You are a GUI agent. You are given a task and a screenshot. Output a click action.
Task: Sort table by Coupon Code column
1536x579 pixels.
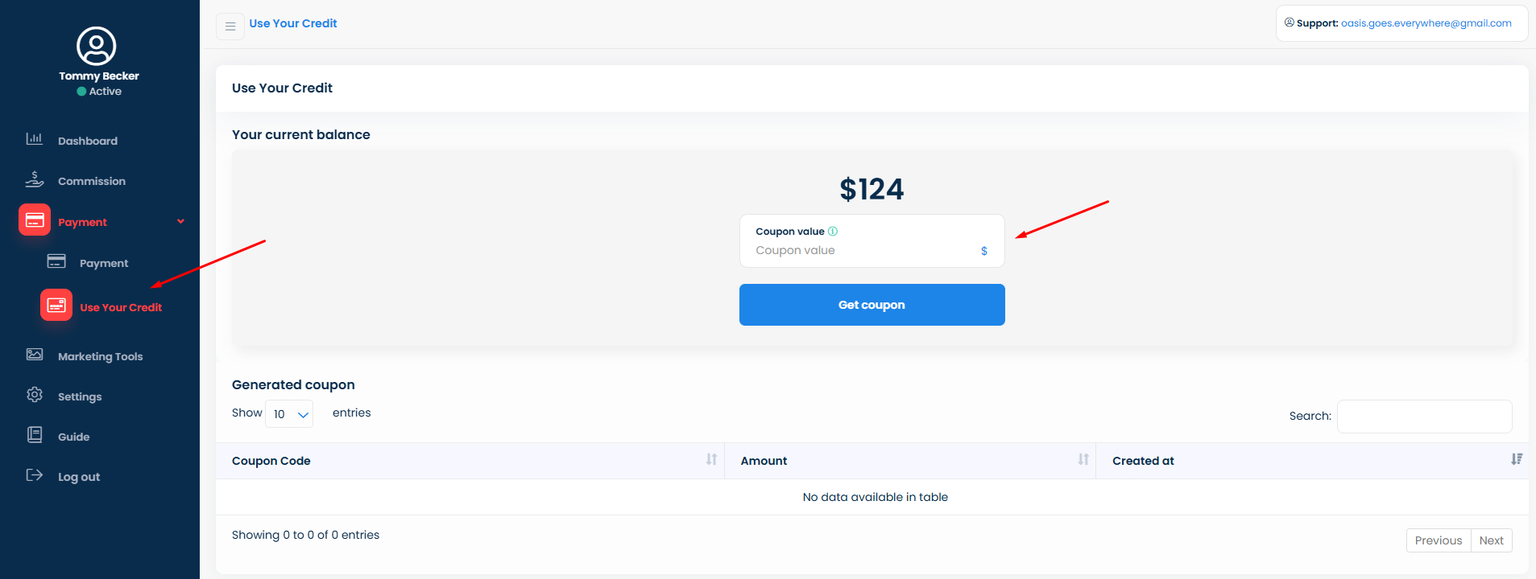click(x=711, y=460)
